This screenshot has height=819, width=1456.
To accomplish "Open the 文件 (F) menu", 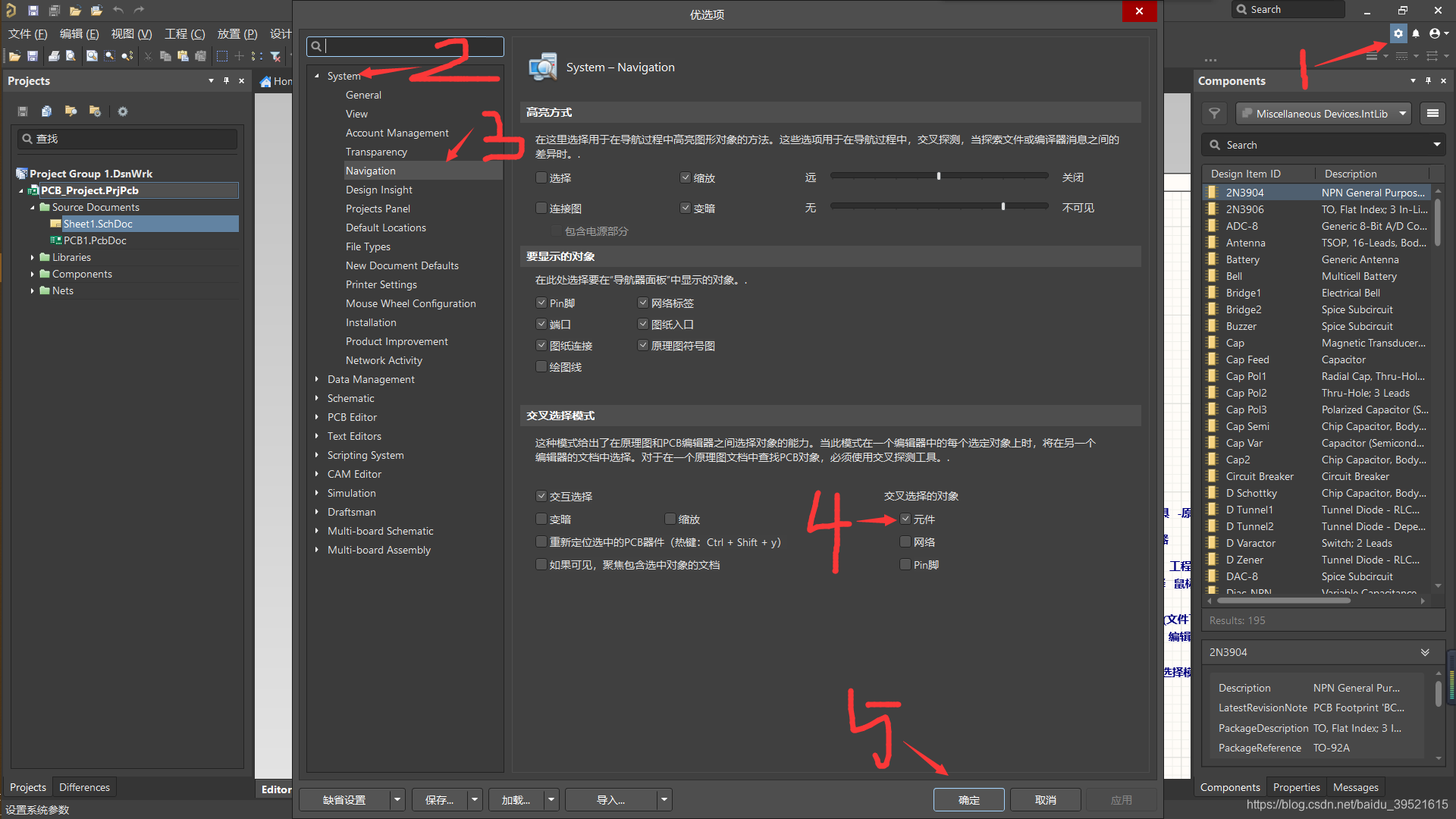I will pos(27,33).
